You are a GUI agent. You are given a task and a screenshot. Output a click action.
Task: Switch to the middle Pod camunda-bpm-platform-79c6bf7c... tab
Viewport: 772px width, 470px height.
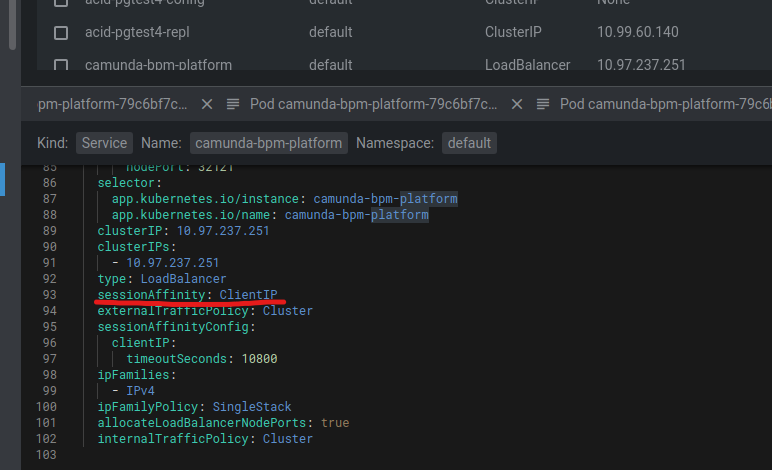pyautogui.click(x=374, y=104)
